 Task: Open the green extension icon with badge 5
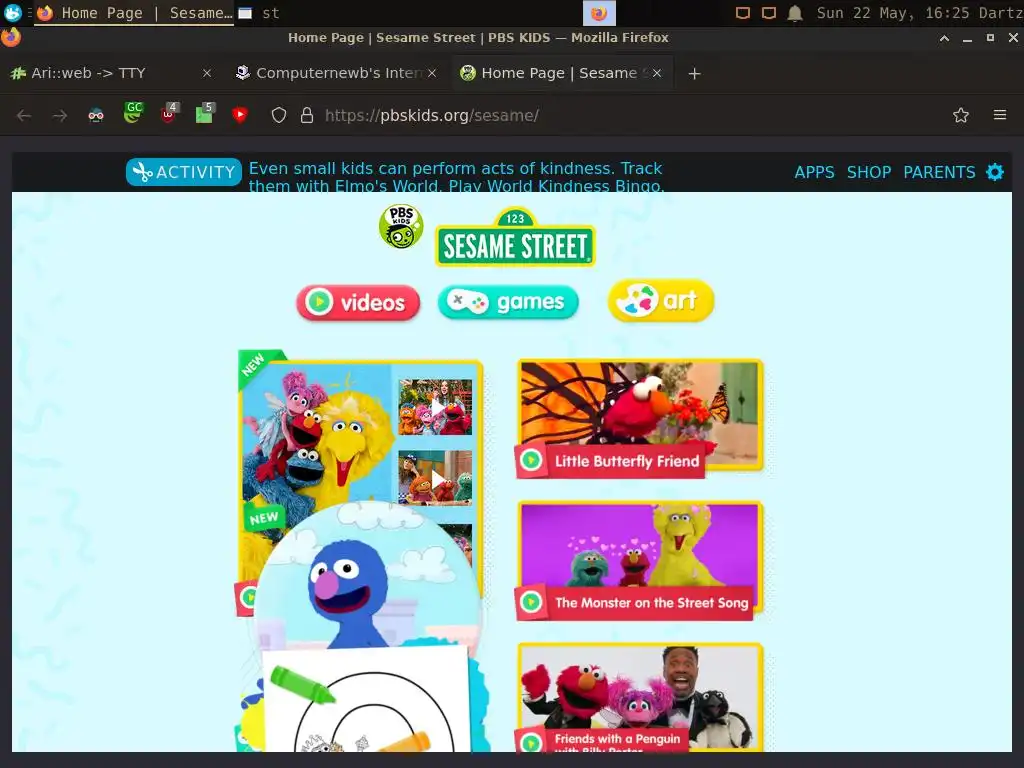pyautogui.click(x=204, y=113)
